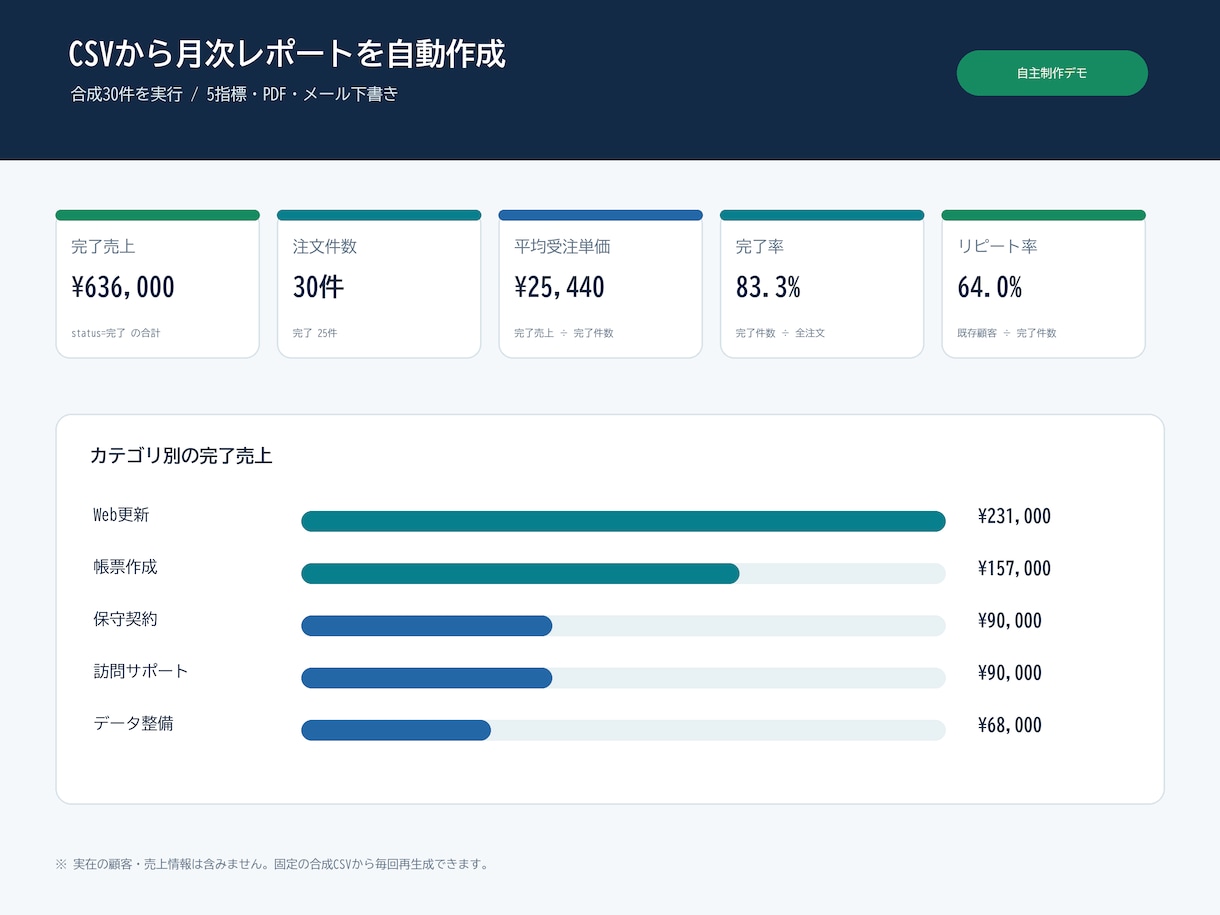This screenshot has width=1220, height=915.
Task: Open the 完了売上 card
Action: coord(158,284)
